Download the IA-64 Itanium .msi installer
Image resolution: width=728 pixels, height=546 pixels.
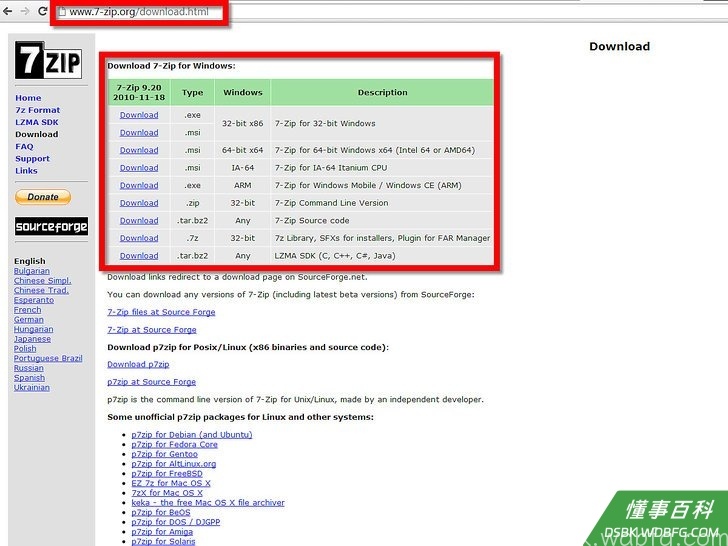pos(139,168)
